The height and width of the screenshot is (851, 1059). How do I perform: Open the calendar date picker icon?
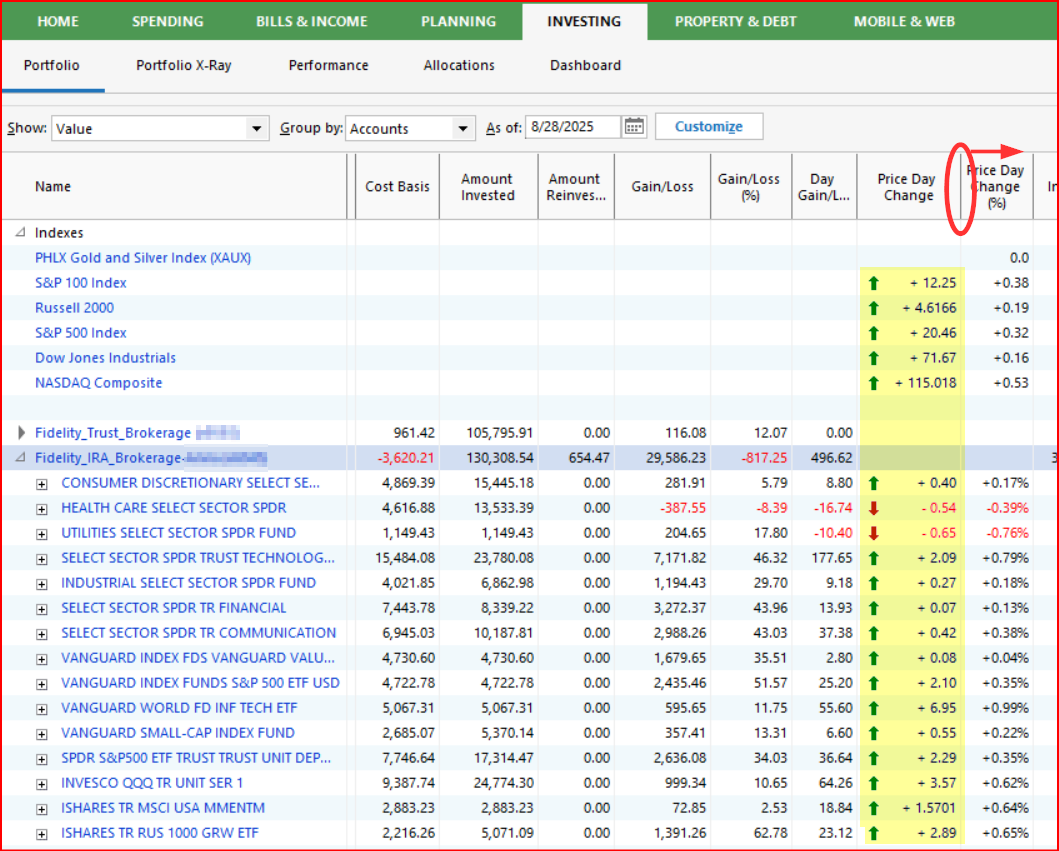[x=634, y=127]
